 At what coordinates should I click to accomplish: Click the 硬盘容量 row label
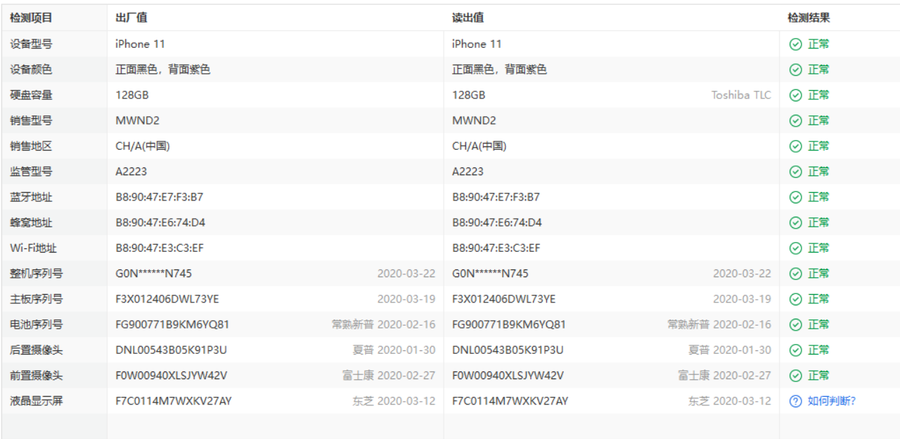[x=31, y=95]
